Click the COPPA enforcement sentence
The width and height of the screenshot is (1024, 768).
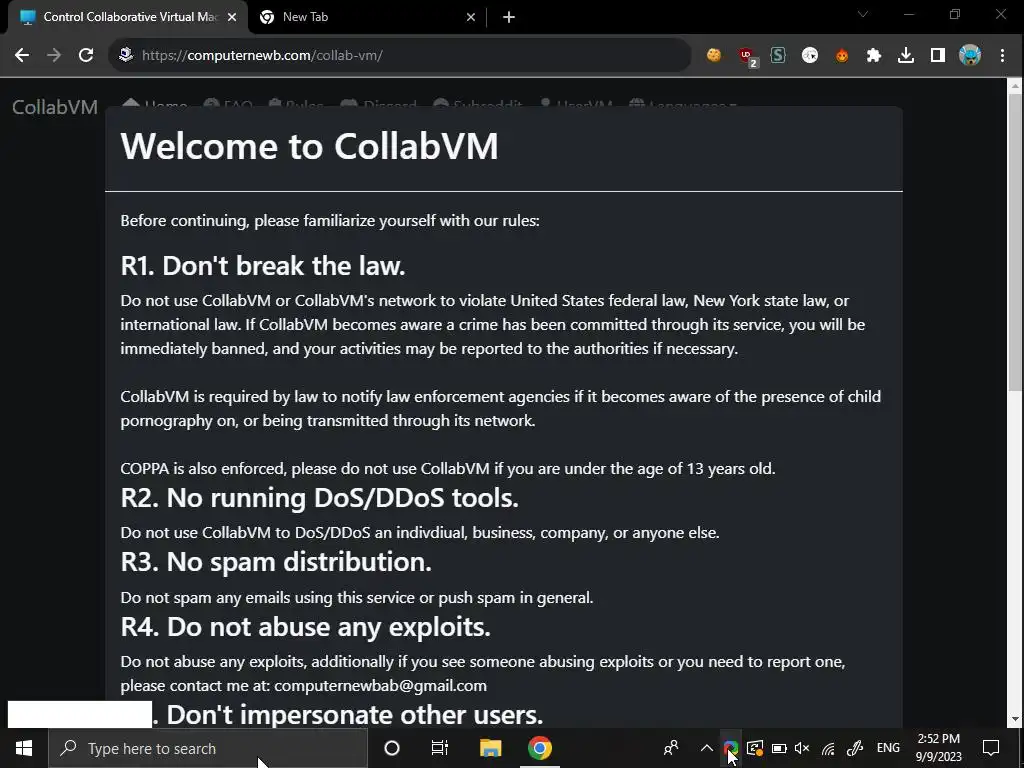(x=447, y=469)
